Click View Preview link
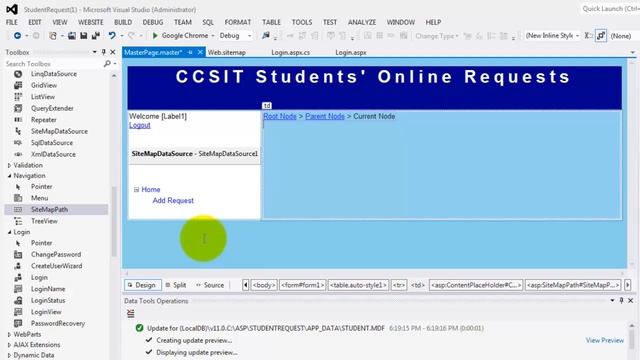 604,340
